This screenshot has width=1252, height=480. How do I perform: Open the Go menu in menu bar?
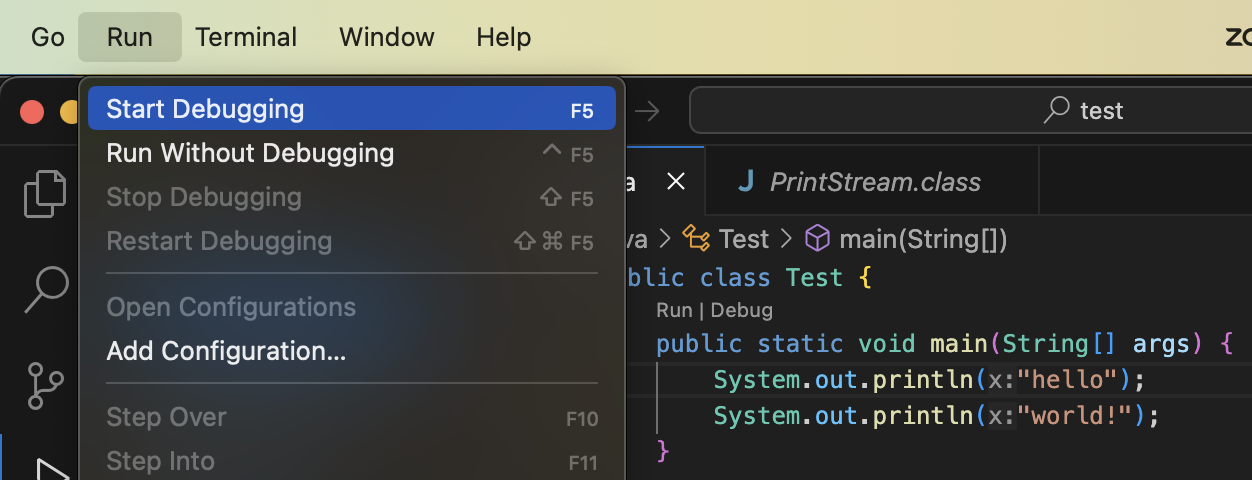click(48, 37)
